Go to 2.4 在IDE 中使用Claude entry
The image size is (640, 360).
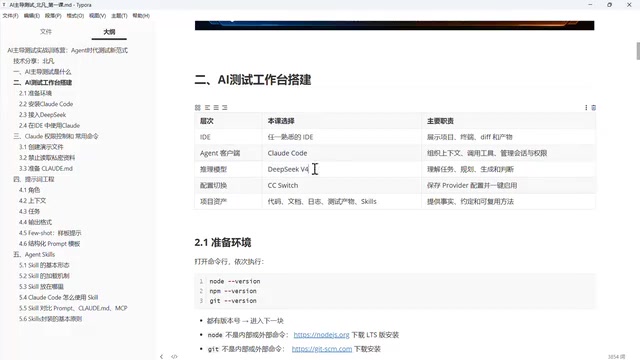49,125
